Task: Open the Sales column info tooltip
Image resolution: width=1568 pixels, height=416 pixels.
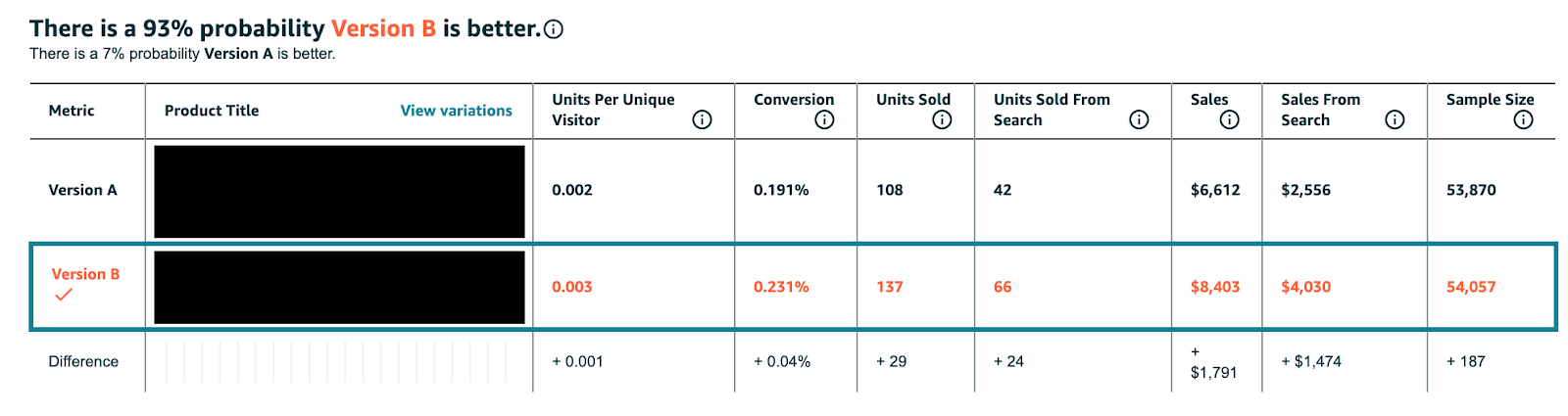Action: click(1229, 119)
